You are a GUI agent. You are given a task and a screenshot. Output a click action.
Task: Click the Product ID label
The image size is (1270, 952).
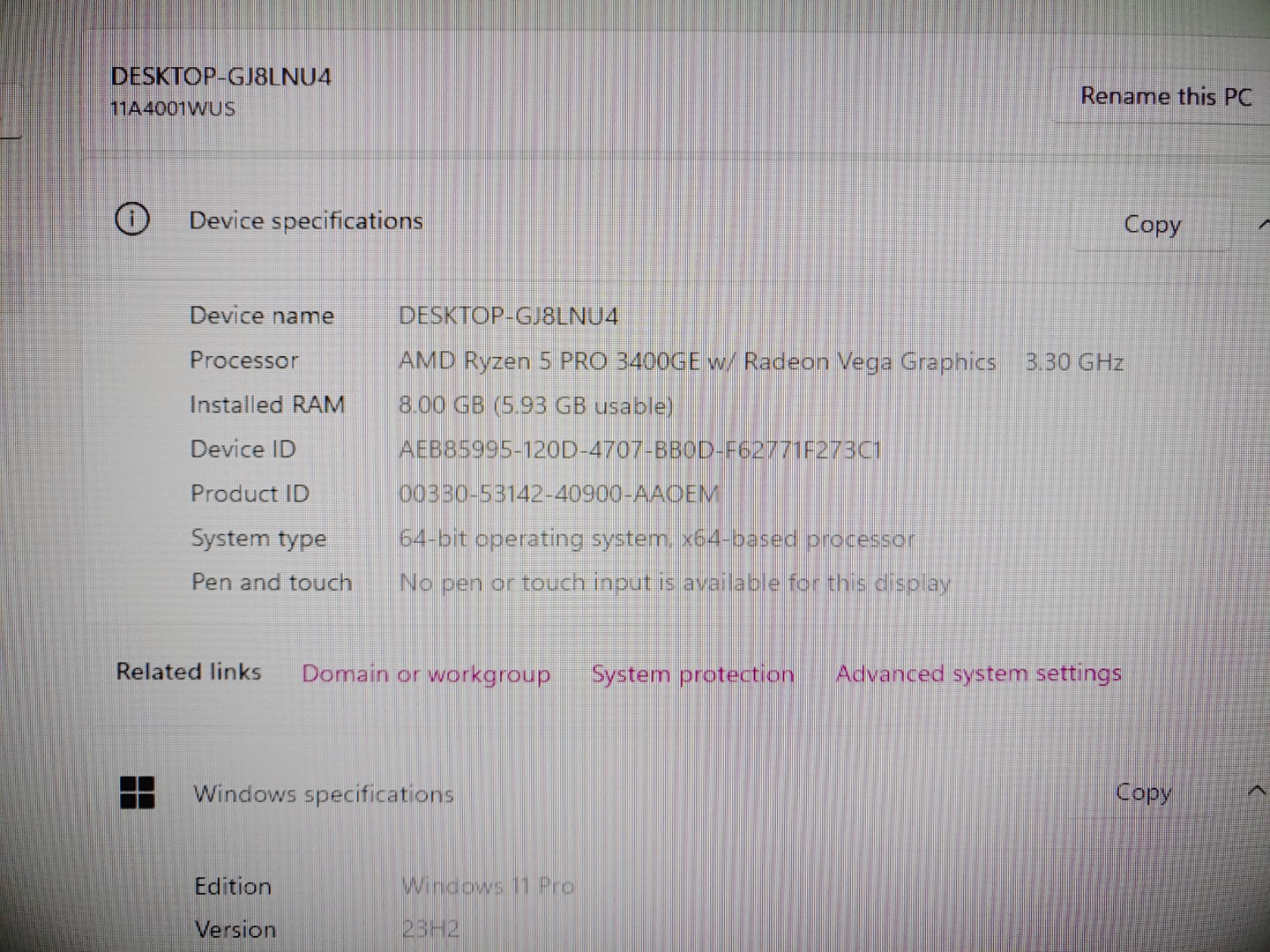tap(250, 493)
